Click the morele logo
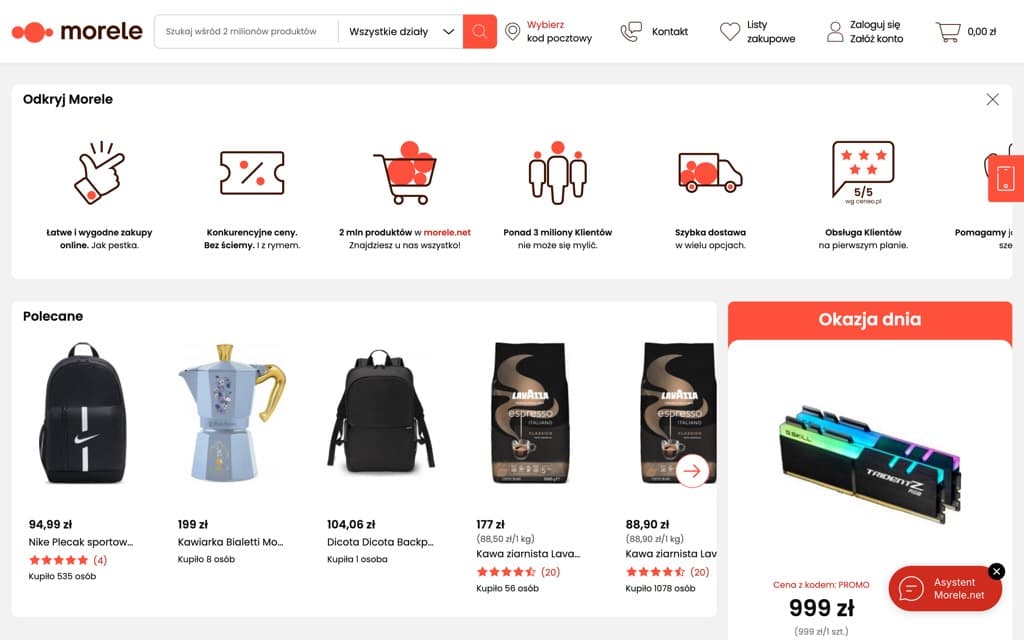 (77, 31)
